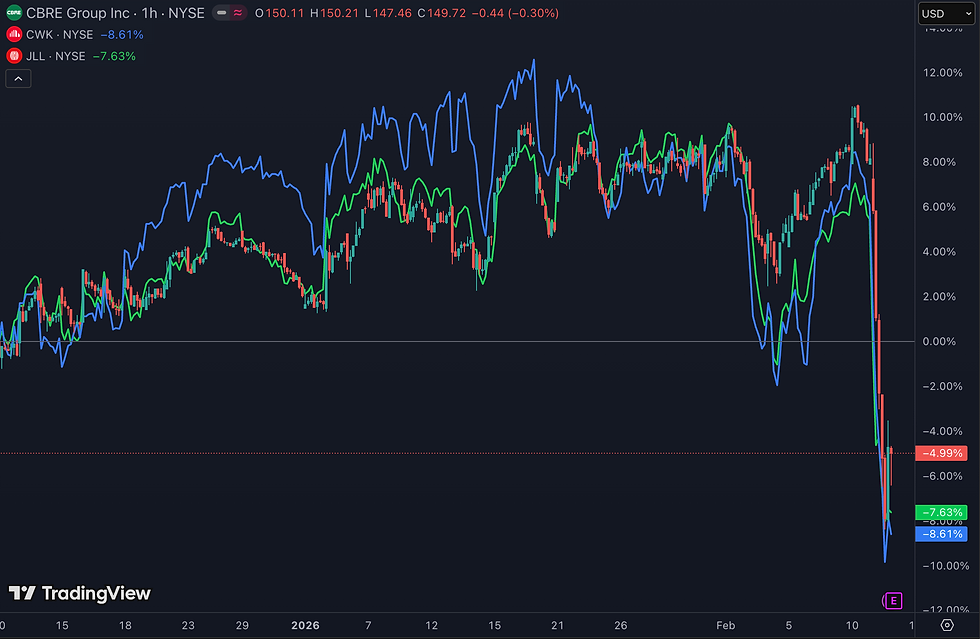Click the high price value 150.21
This screenshot has height=639, width=980.
point(339,13)
